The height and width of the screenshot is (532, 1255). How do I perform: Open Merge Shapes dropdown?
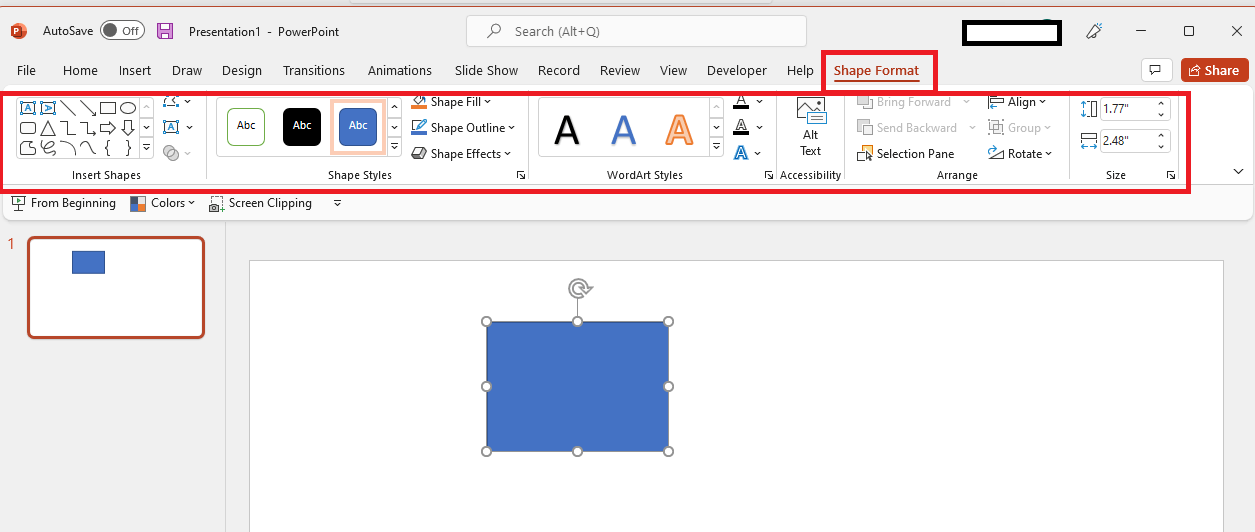(x=176, y=153)
